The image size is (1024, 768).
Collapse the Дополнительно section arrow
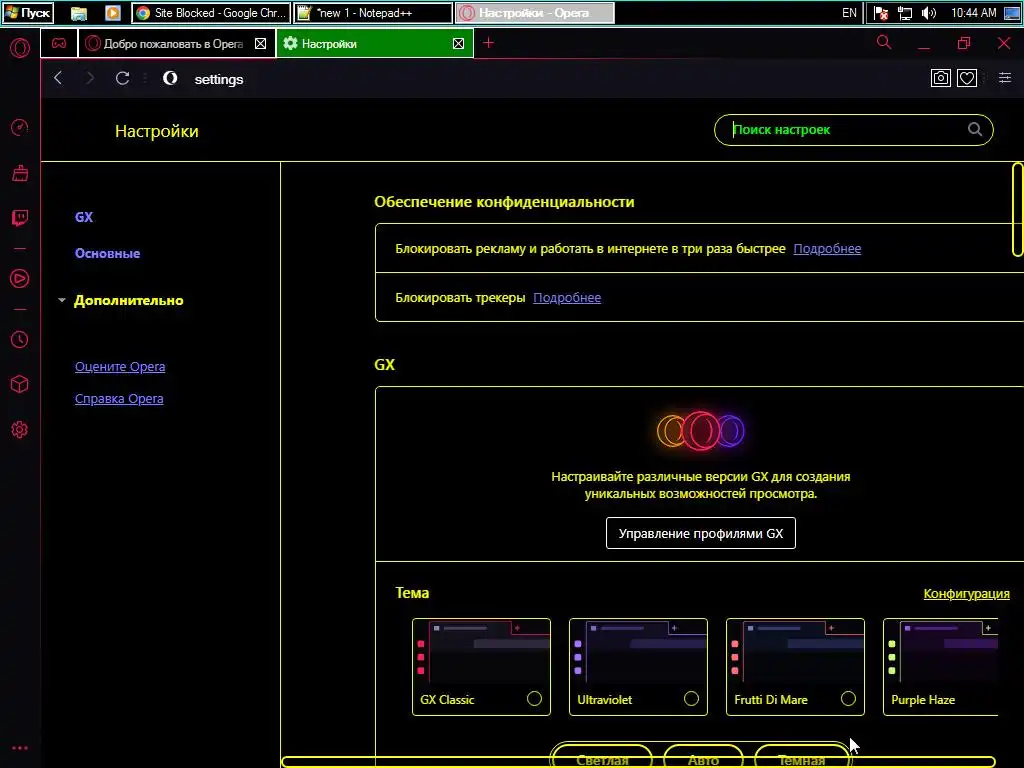(62, 300)
